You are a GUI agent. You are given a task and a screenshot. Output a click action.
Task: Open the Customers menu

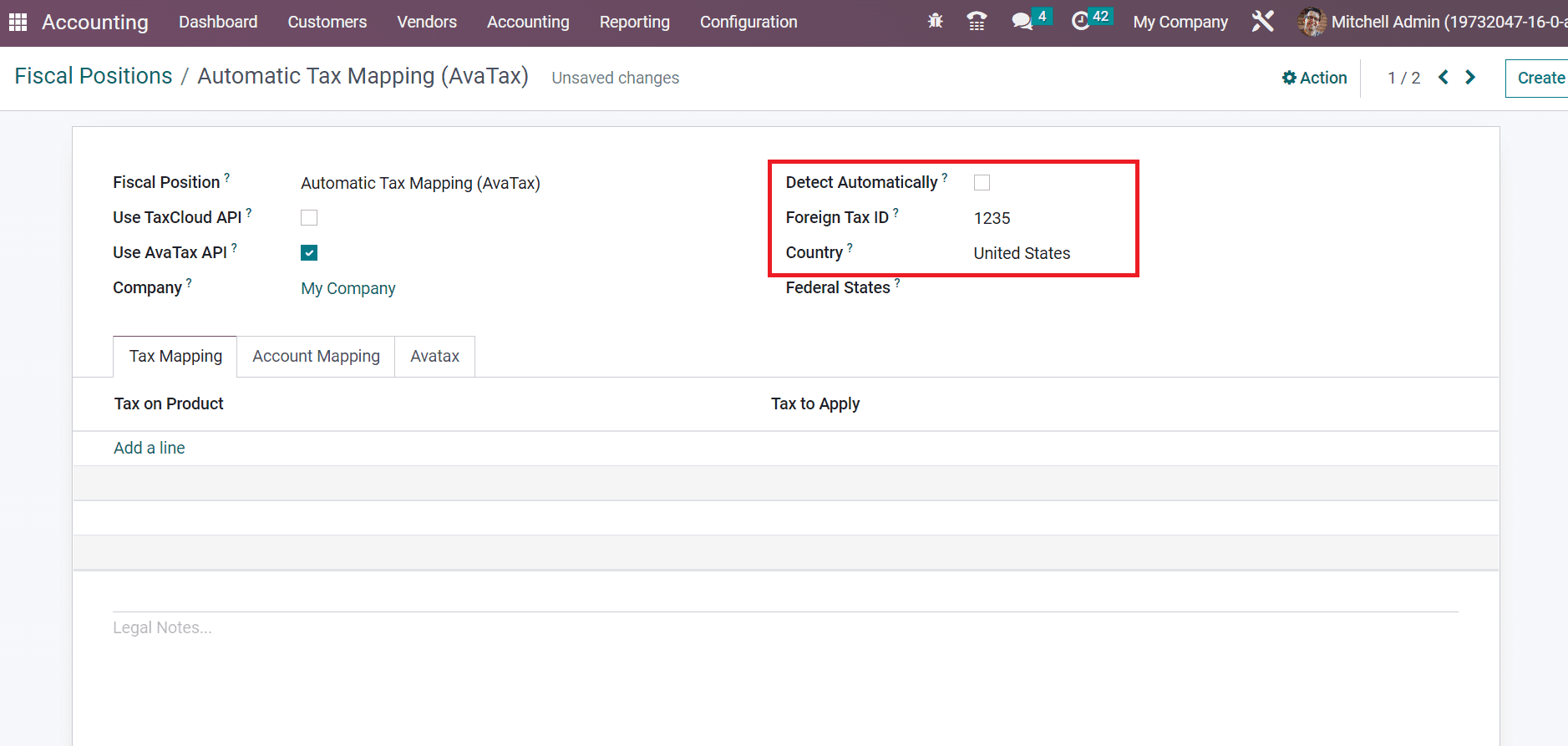coord(327,22)
